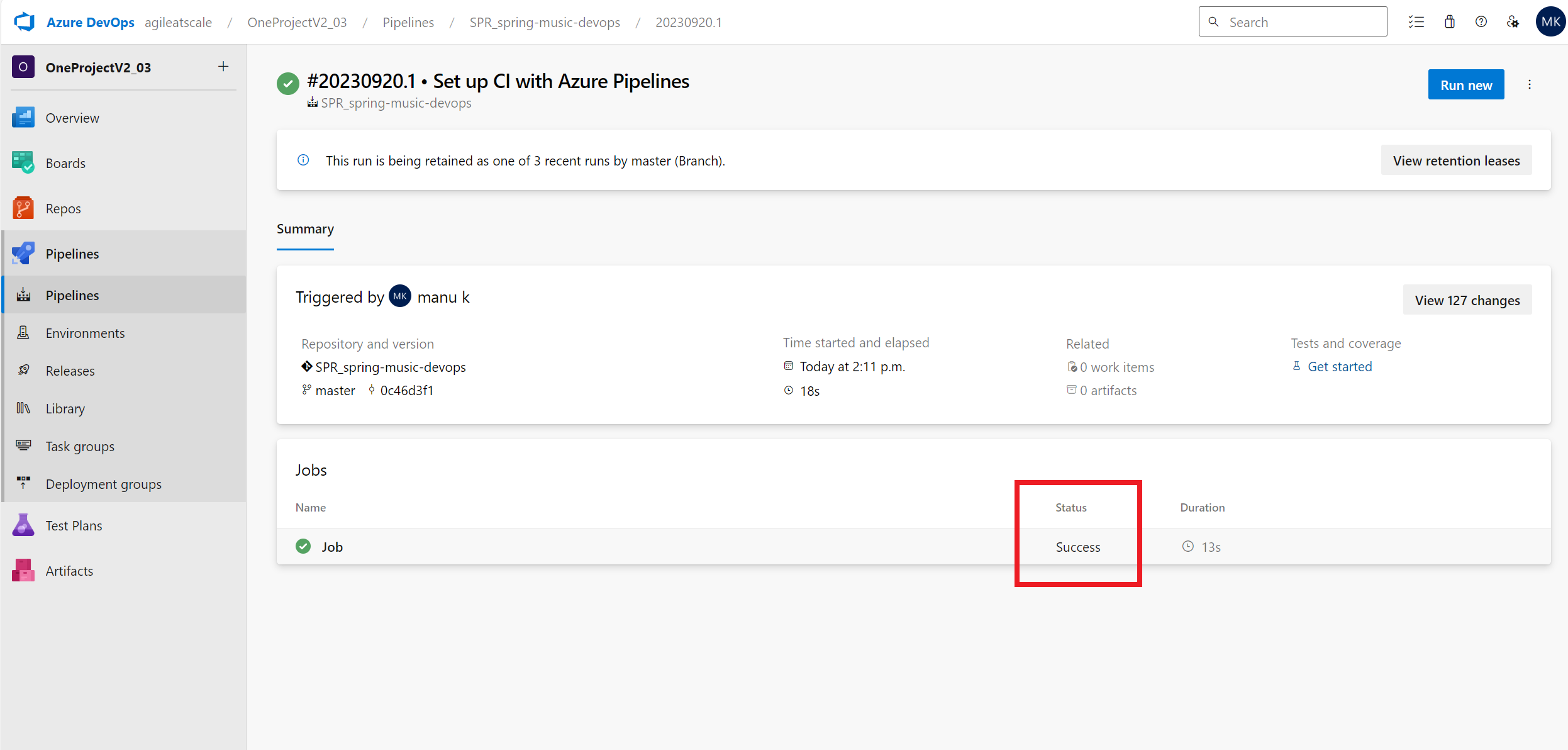Select the Summary tab
This screenshot has height=750, width=1568.
pos(306,228)
